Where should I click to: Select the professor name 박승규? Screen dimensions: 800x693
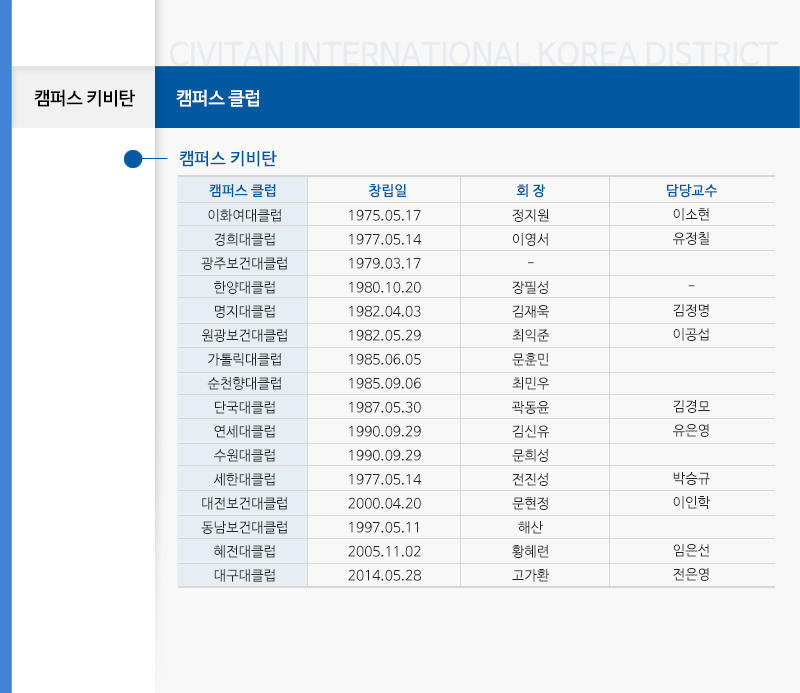coord(691,478)
